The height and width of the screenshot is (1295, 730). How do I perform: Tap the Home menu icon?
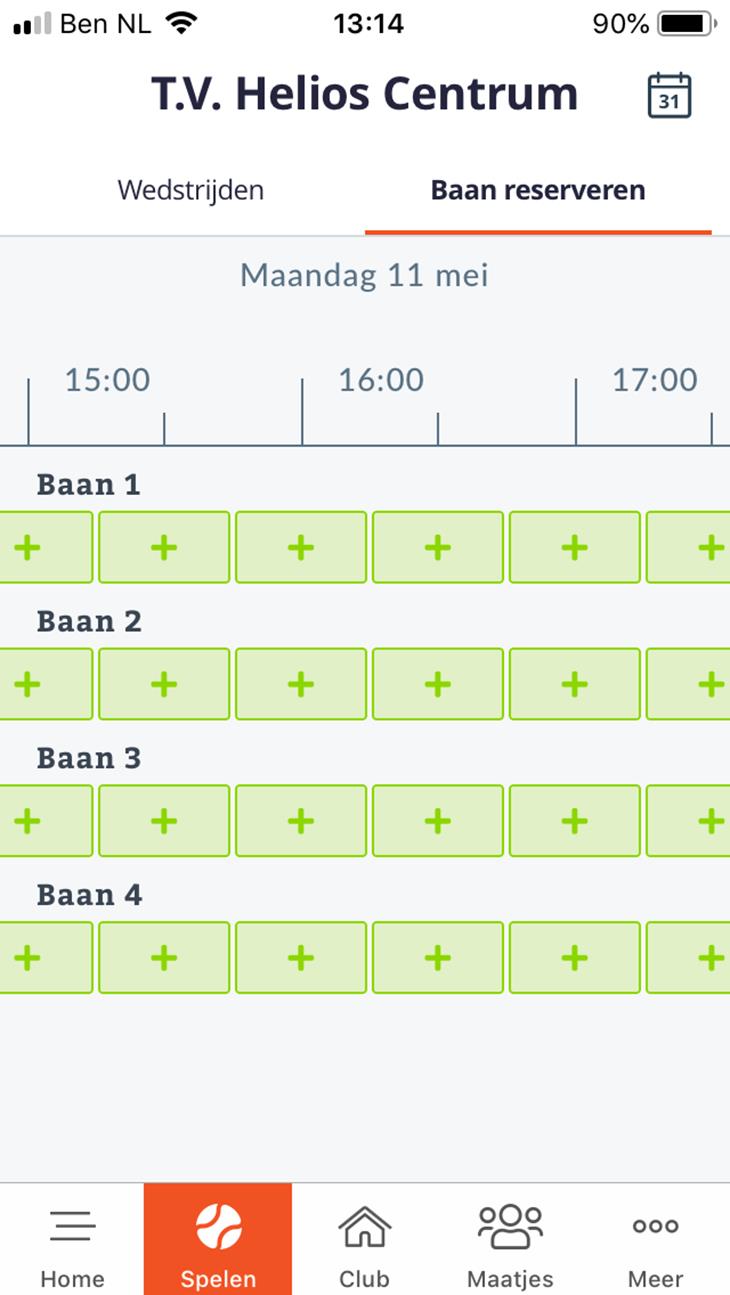(x=72, y=1225)
